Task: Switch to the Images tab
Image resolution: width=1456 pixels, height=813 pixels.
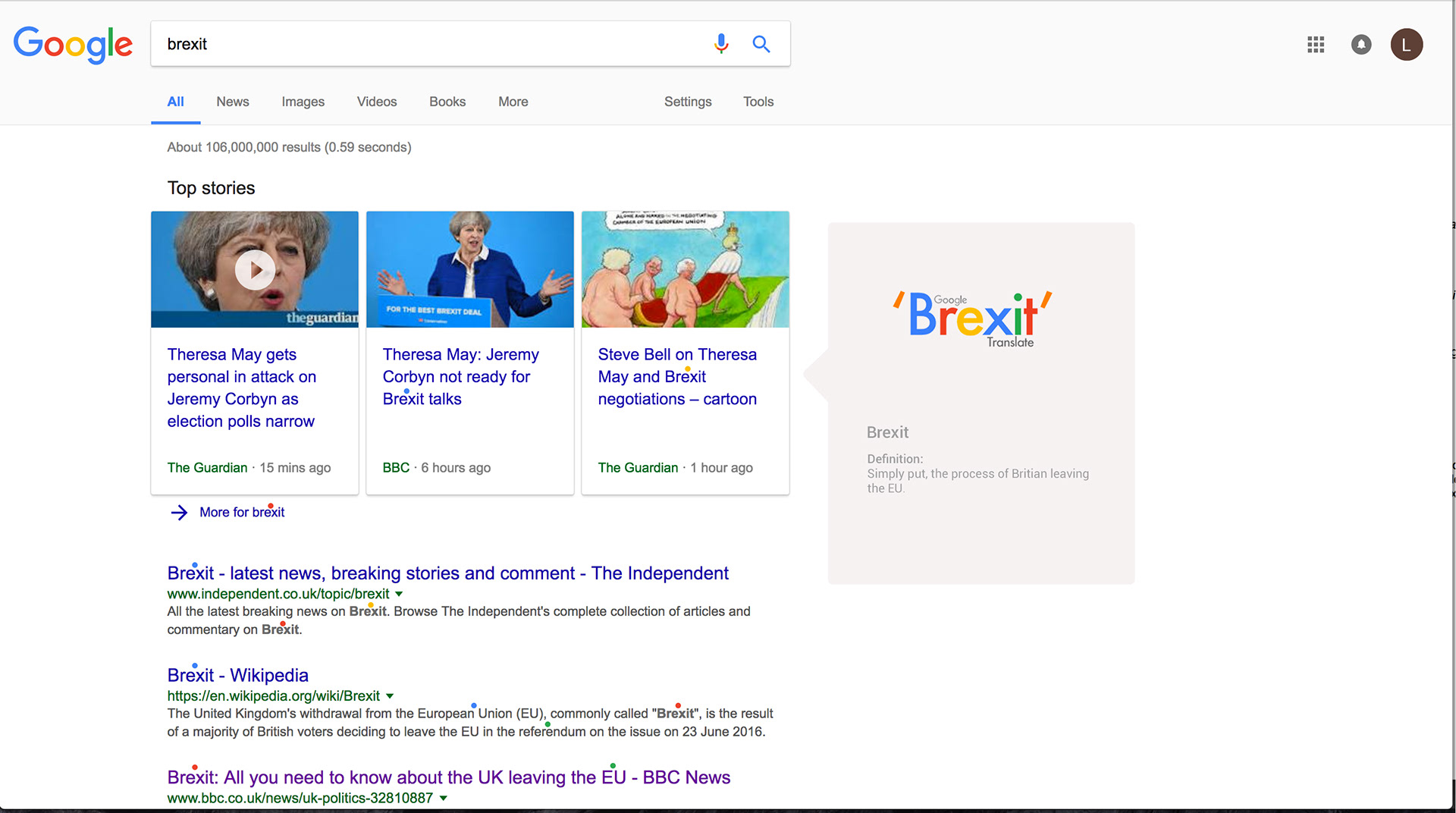Action: [x=303, y=102]
